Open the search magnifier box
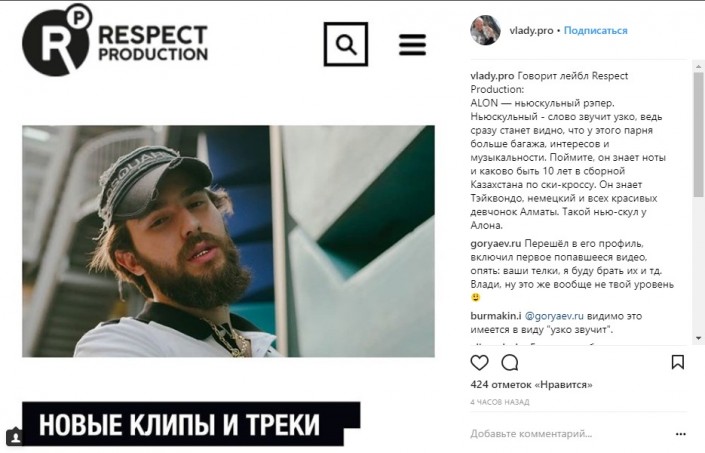Image resolution: width=705 pixels, height=453 pixels. coord(346,44)
